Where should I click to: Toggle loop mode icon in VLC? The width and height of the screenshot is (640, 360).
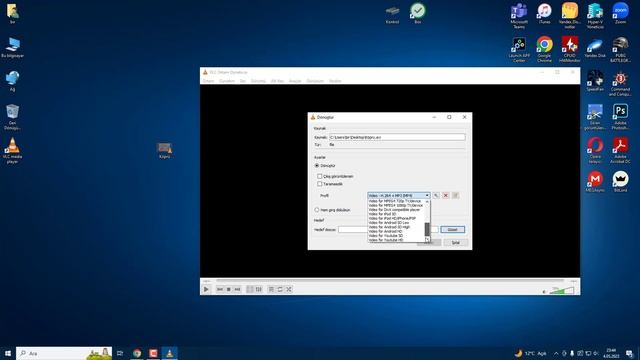pyautogui.click(x=280, y=289)
